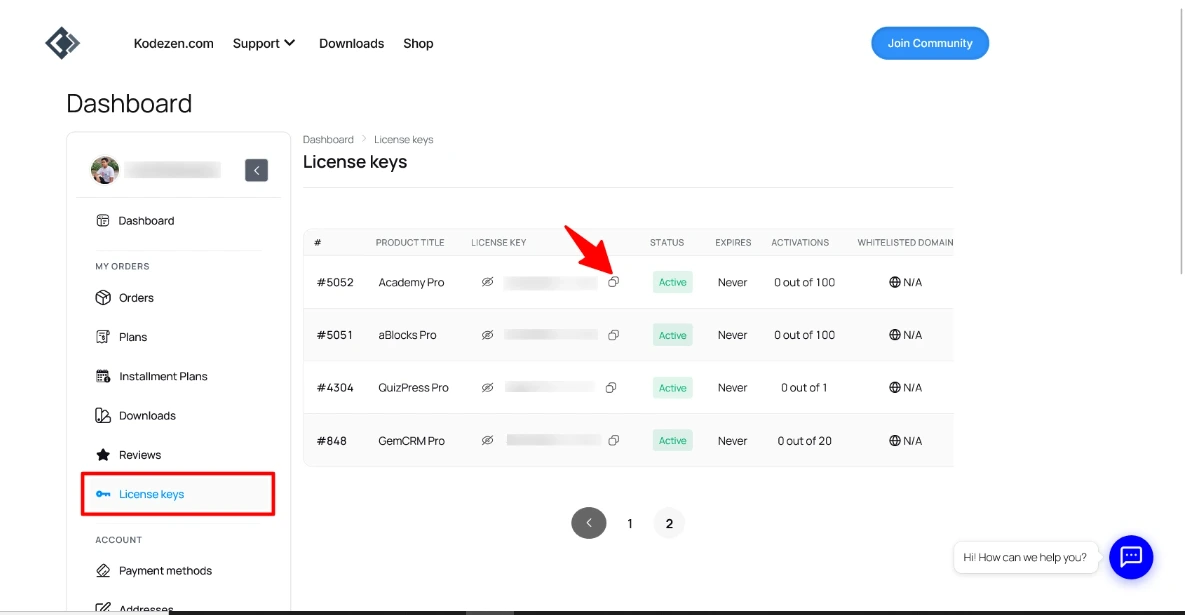
Task: Reveal the QuizPress Pro license key
Action: point(487,388)
